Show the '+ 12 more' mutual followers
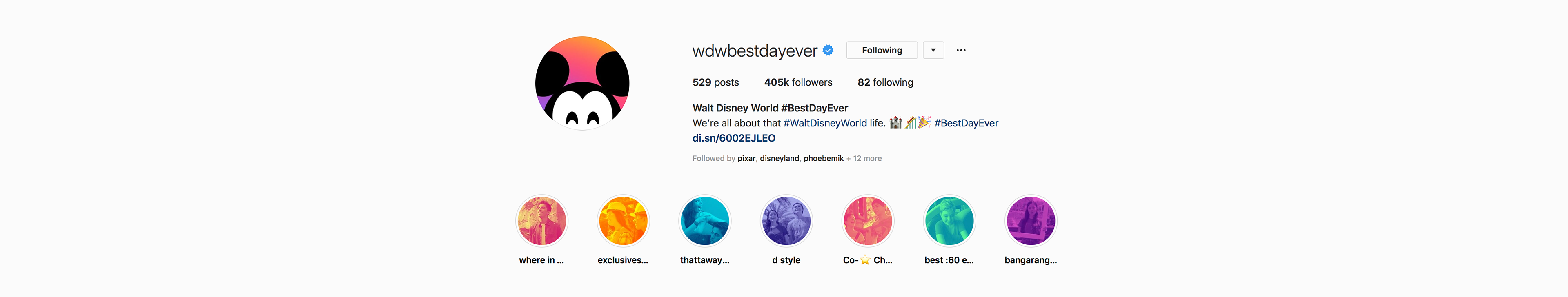 pyautogui.click(x=864, y=158)
